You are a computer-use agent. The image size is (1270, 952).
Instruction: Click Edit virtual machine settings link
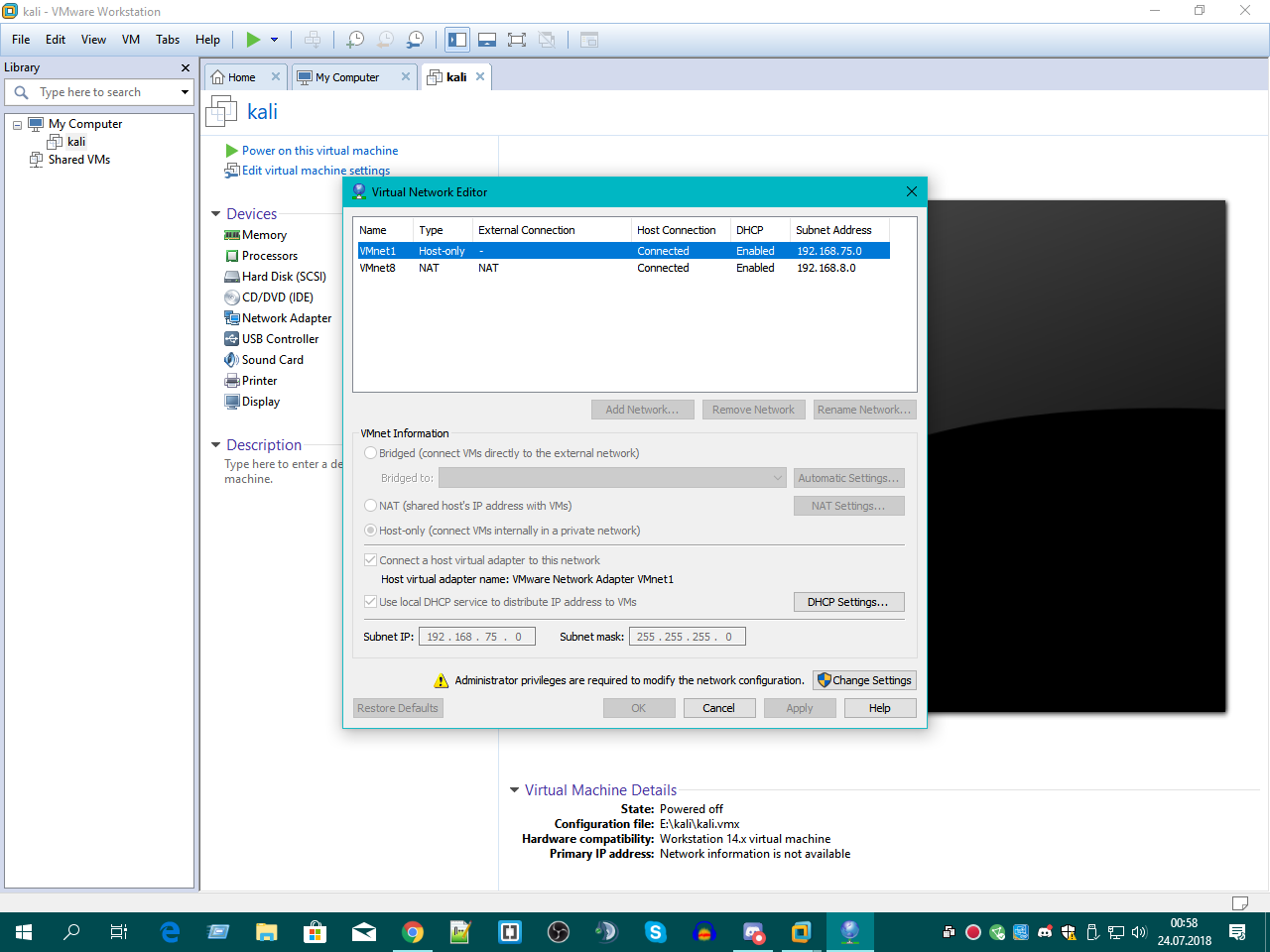pyautogui.click(x=316, y=171)
